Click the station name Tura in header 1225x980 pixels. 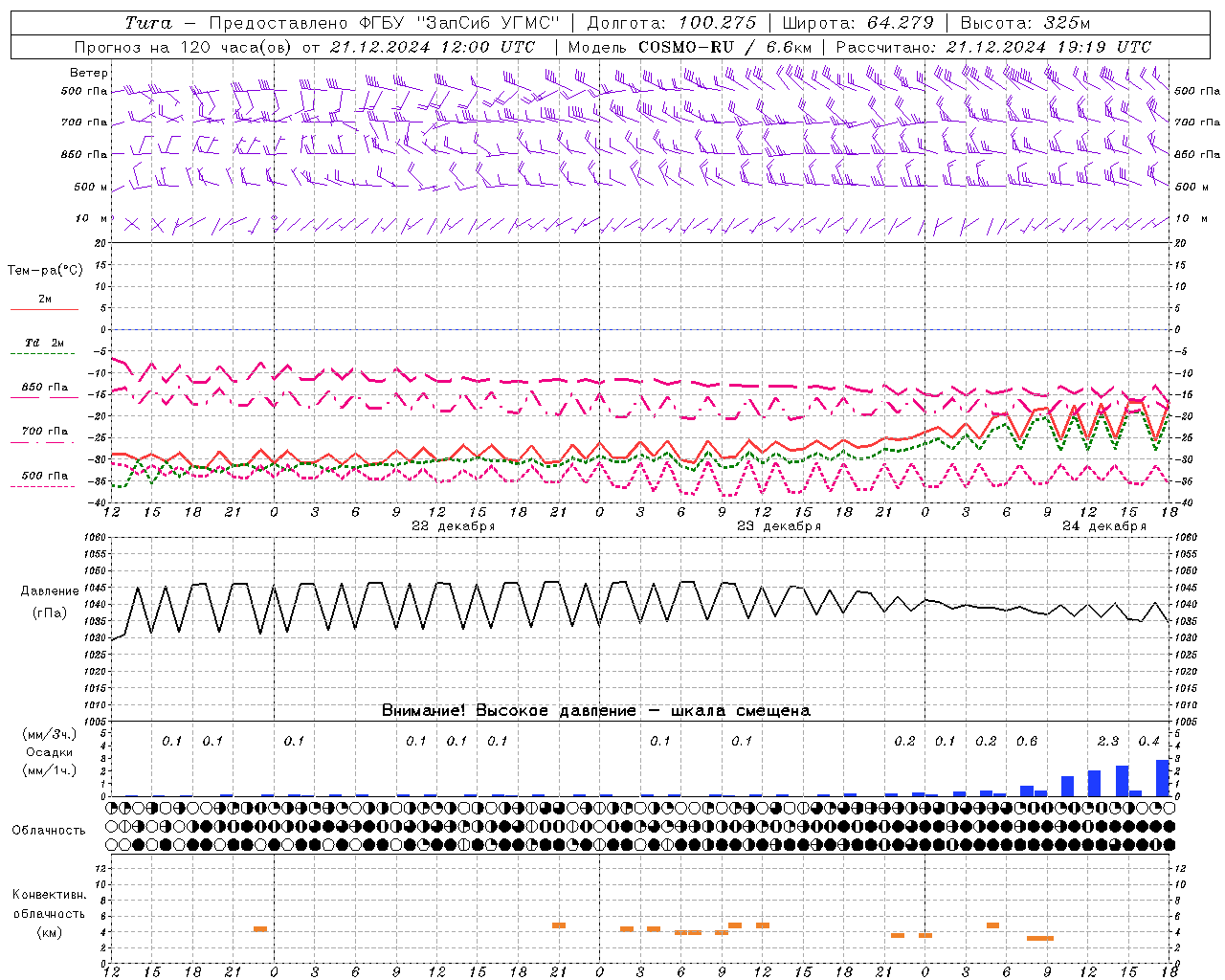[148, 23]
